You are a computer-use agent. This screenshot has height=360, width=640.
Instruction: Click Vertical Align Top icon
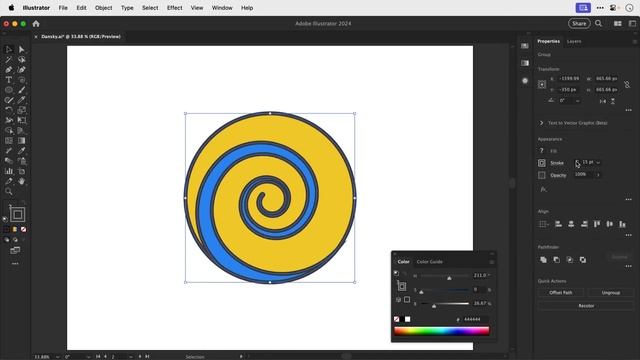click(597, 224)
